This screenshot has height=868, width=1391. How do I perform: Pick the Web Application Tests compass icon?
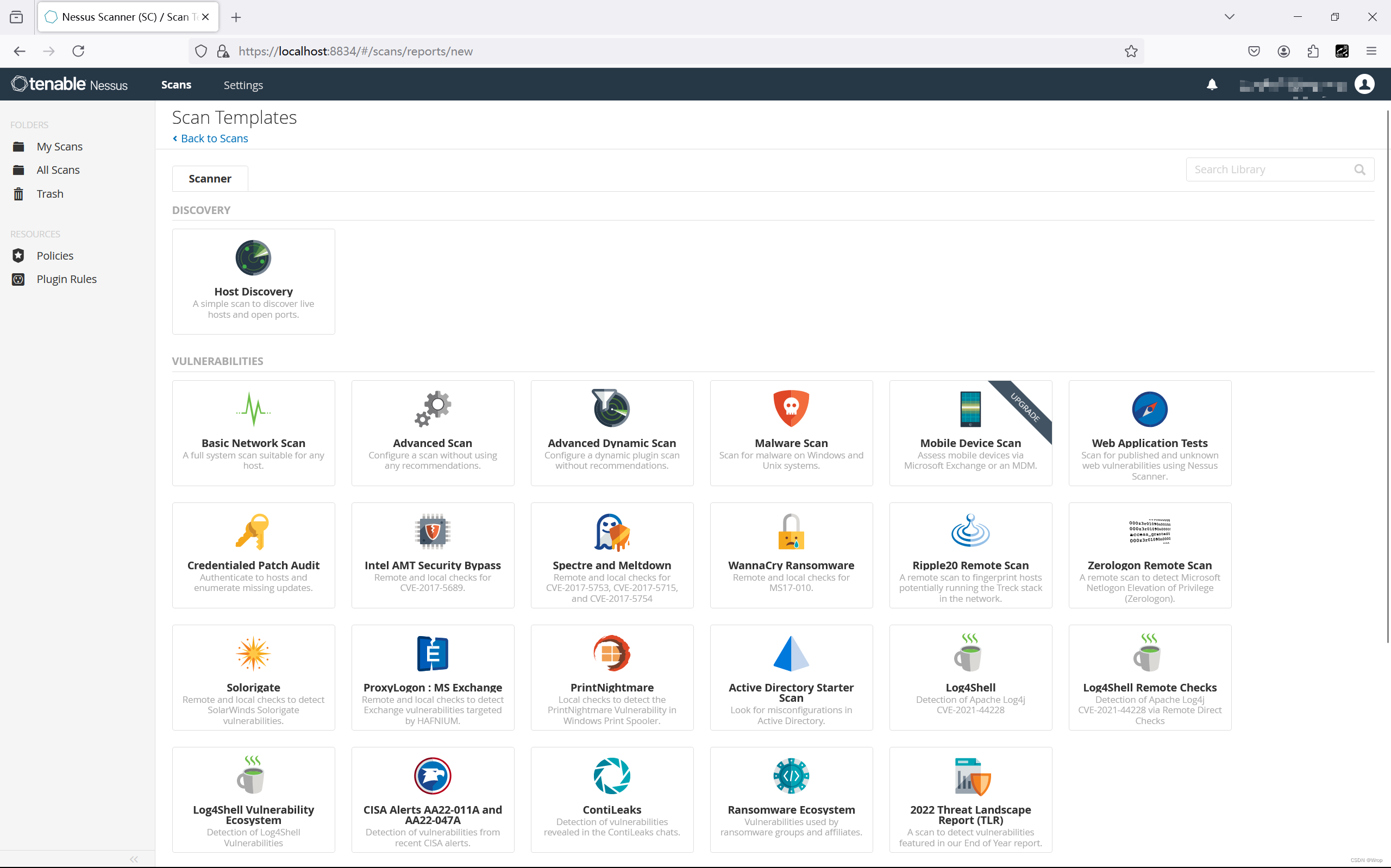(x=1149, y=408)
